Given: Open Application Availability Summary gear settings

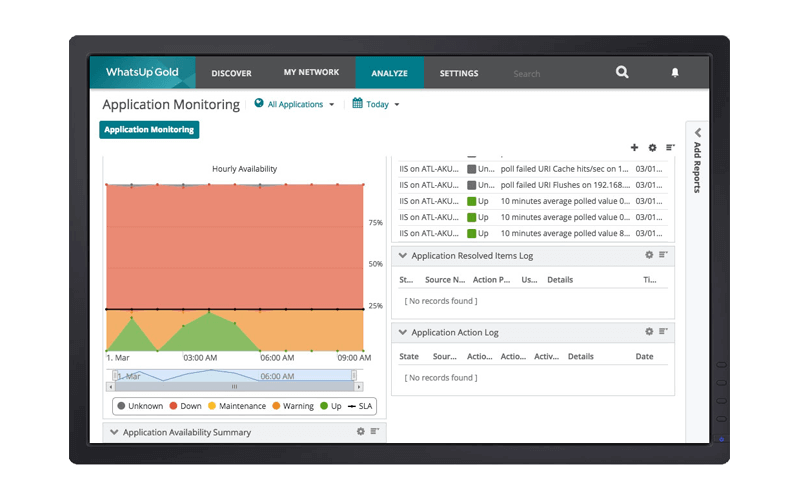Looking at the screenshot, I should [x=361, y=431].
